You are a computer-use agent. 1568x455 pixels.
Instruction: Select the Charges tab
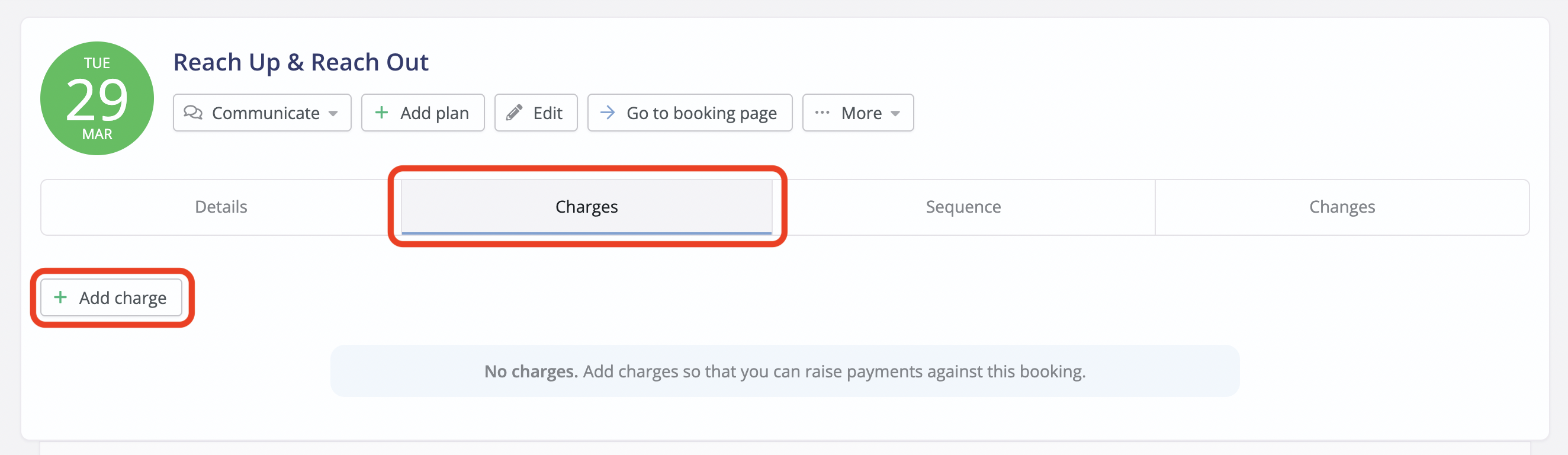click(x=586, y=207)
